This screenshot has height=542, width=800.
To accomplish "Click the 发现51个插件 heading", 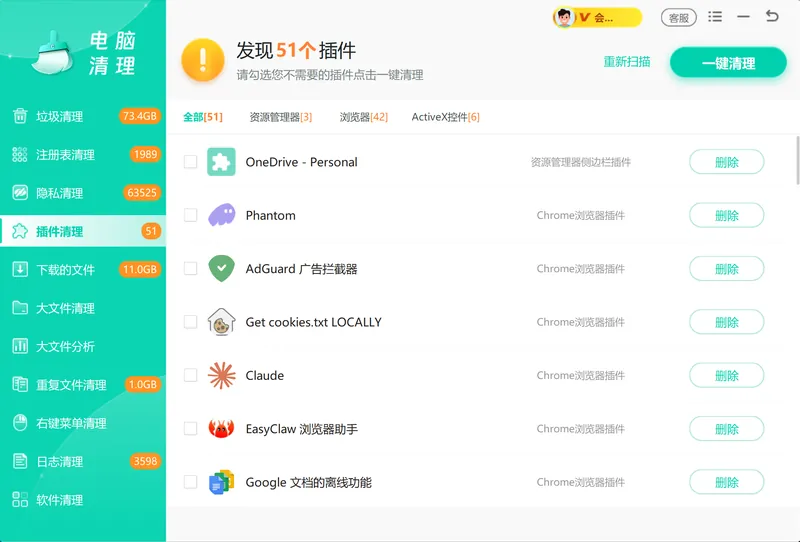I will tap(296, 51).
